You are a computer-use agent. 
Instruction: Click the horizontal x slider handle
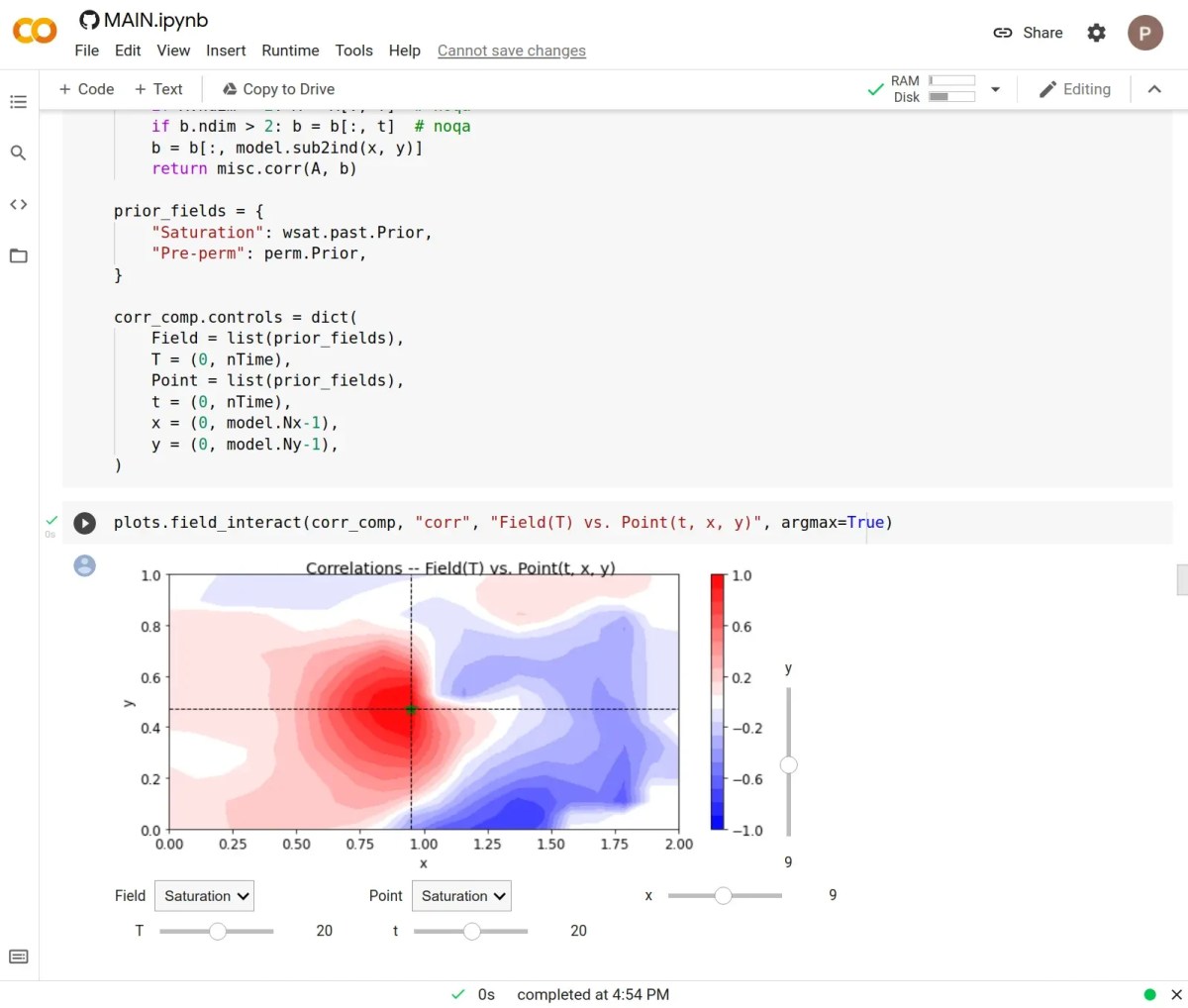(x=724, y=895)
